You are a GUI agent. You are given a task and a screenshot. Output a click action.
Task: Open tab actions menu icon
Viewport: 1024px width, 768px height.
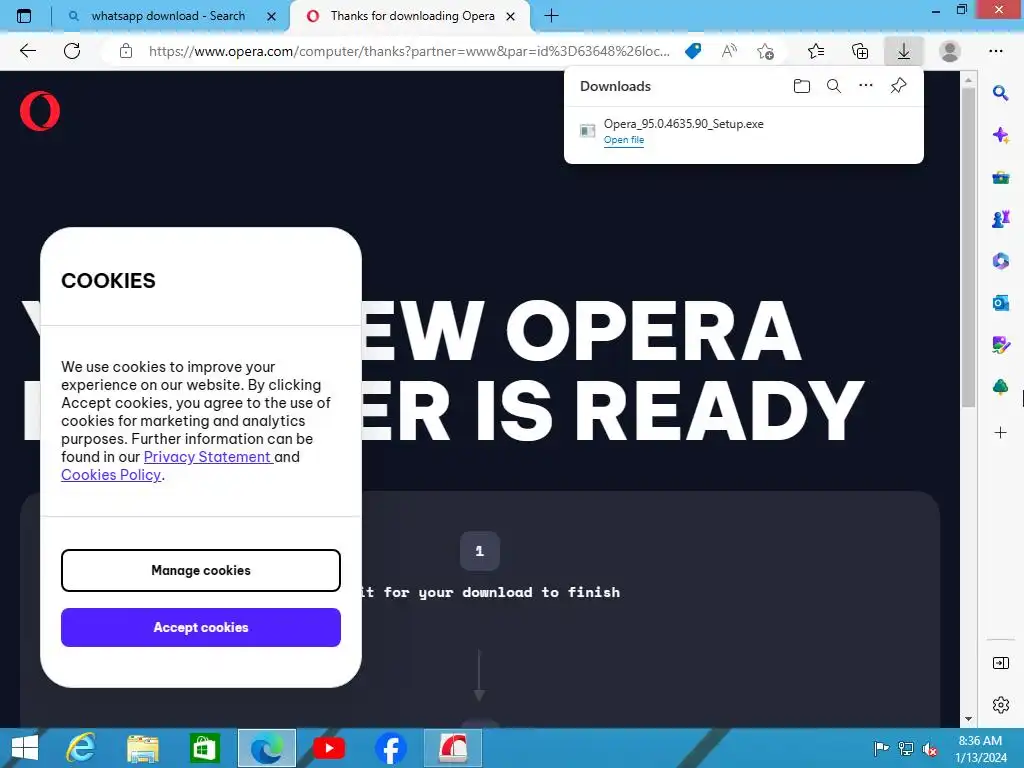[24, 16]
